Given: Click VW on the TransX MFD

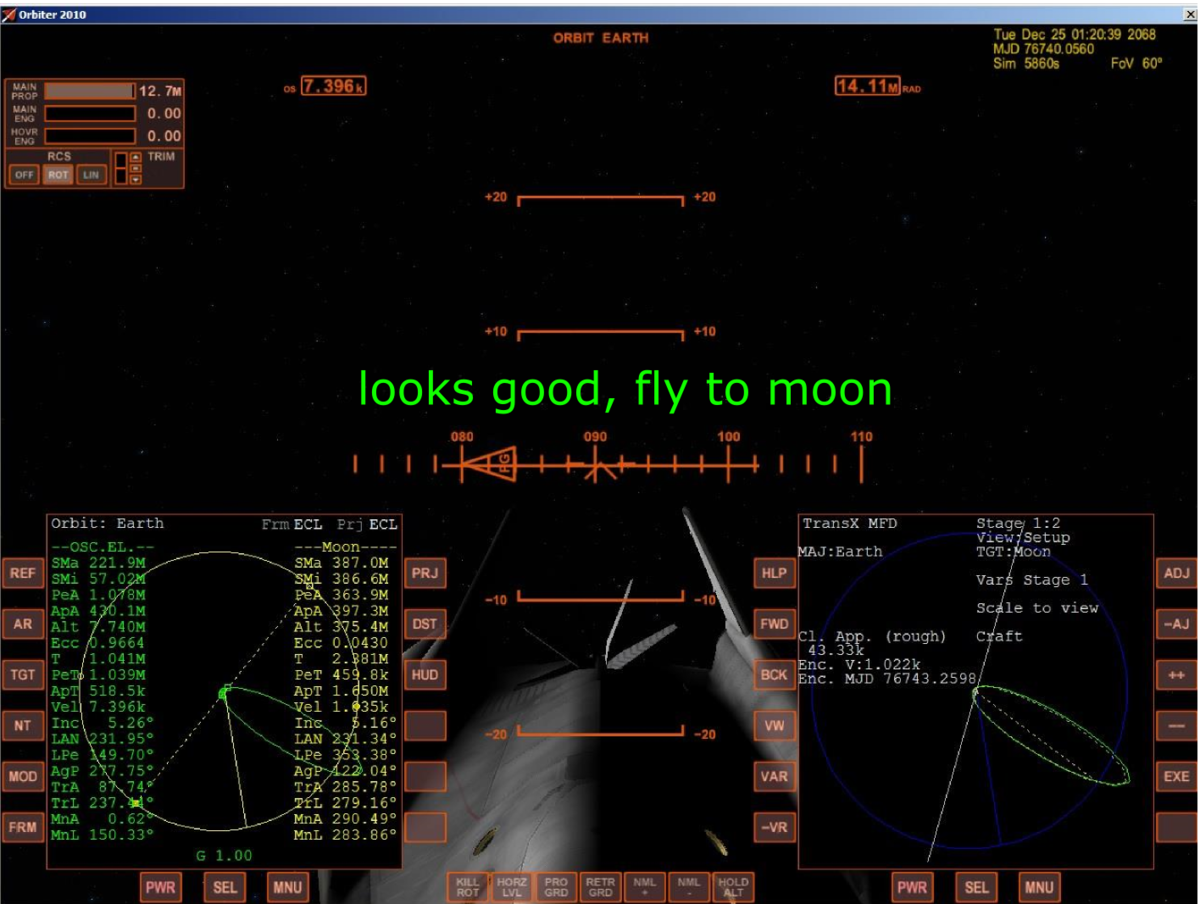Looking at the screenshot, I should (x=774, y=726).
